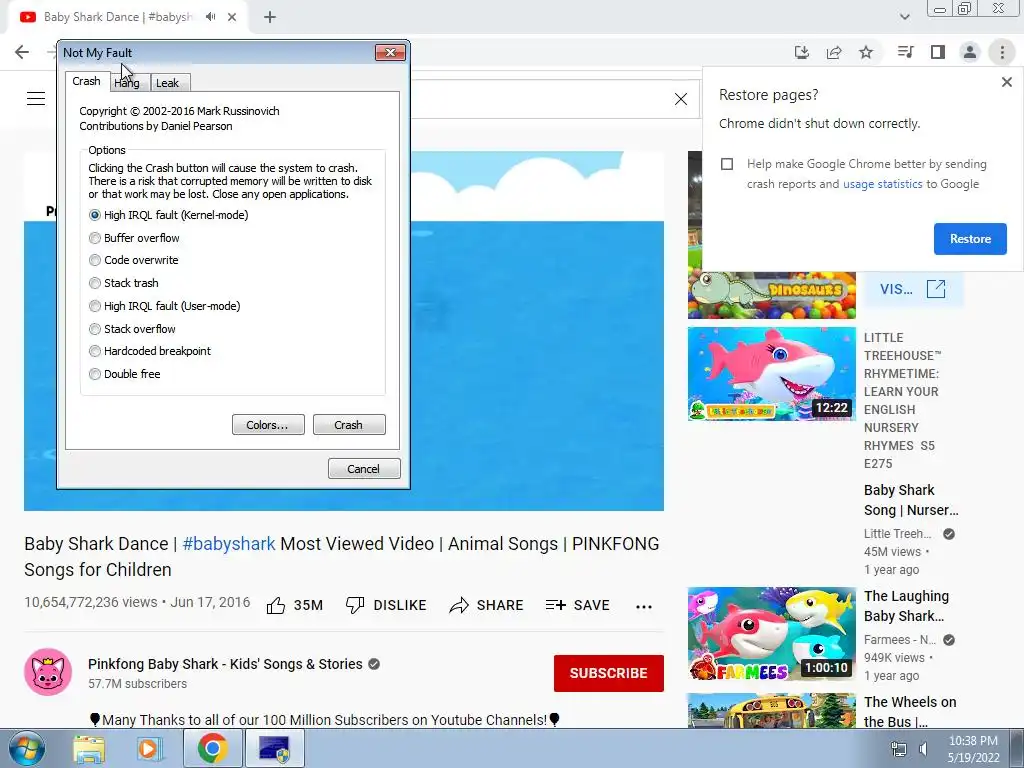The image size is (1024, 768).
Task: Open the media control icon in Chrome toolbar
Action: [905, 52]
